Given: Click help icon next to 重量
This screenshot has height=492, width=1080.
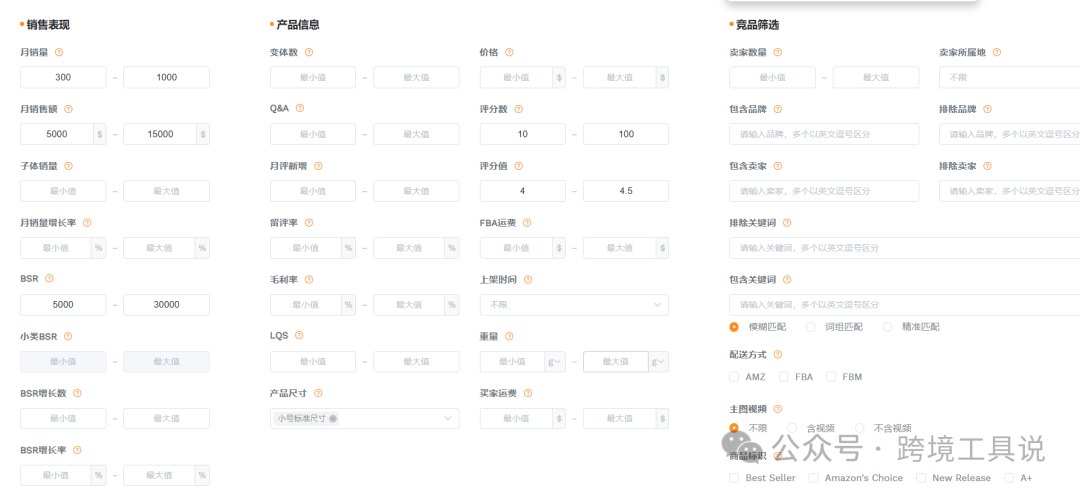Looking at the screenshot, I should coord(509,336).
